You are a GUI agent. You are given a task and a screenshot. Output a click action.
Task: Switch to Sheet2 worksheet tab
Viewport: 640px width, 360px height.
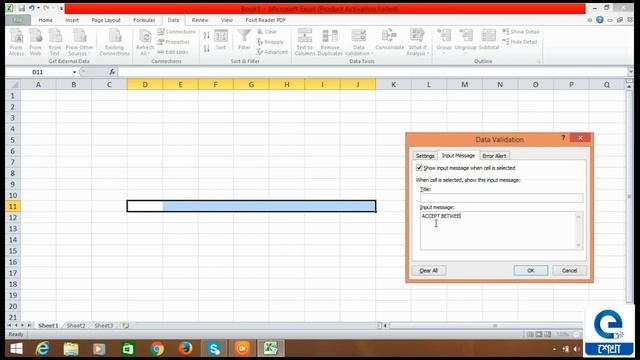(x=76, y=326)
